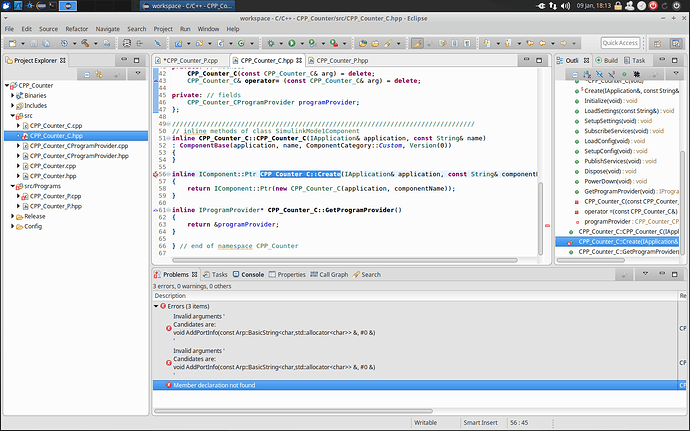690x431 pixels.
Task: Click the green Run button icon
Action: pyautogui.click(x=291, y=43)
